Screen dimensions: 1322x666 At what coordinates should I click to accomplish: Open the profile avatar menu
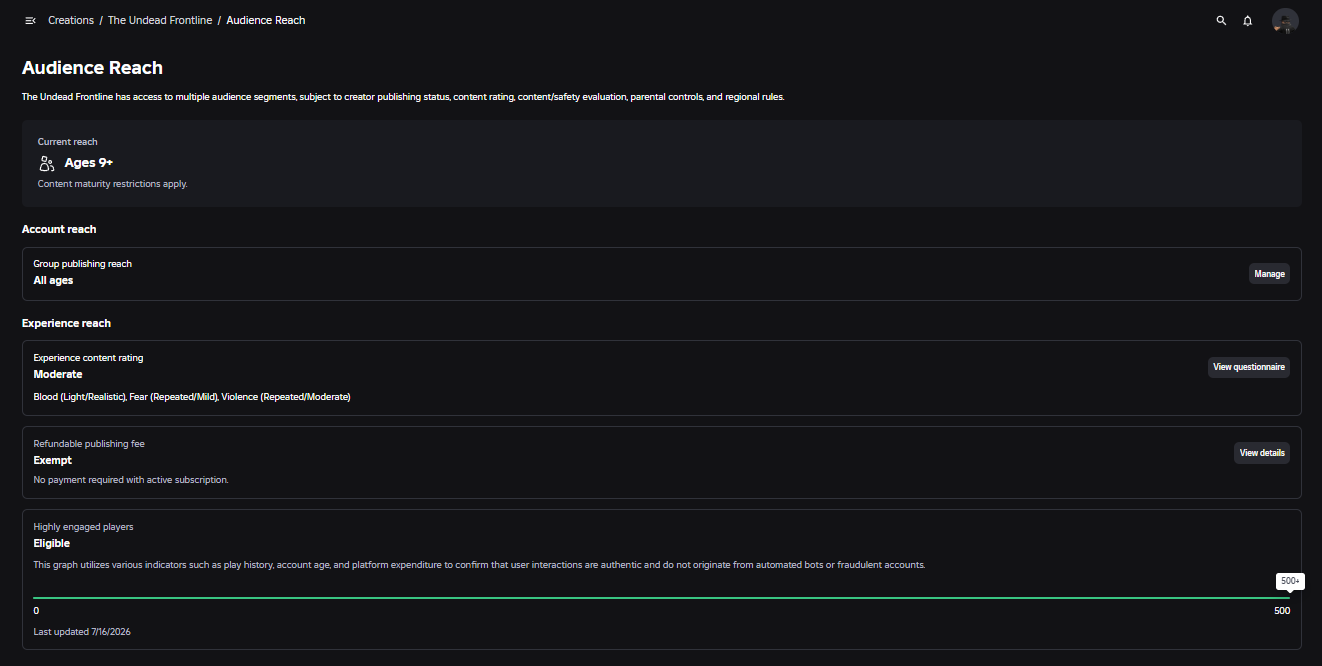pos(1285,21)
